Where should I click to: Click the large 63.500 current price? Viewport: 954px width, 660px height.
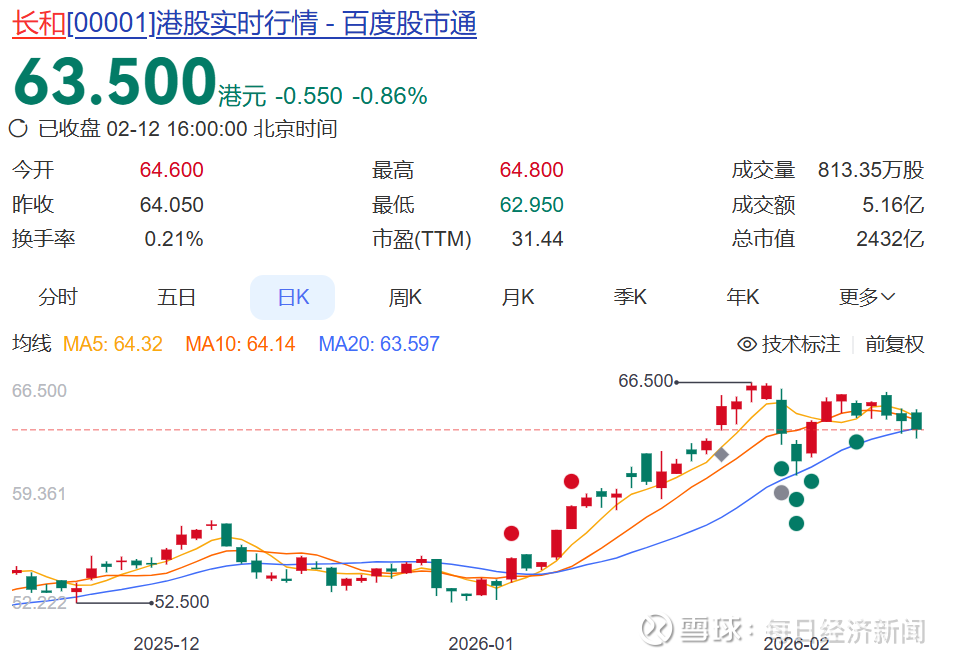coord(116,81)
